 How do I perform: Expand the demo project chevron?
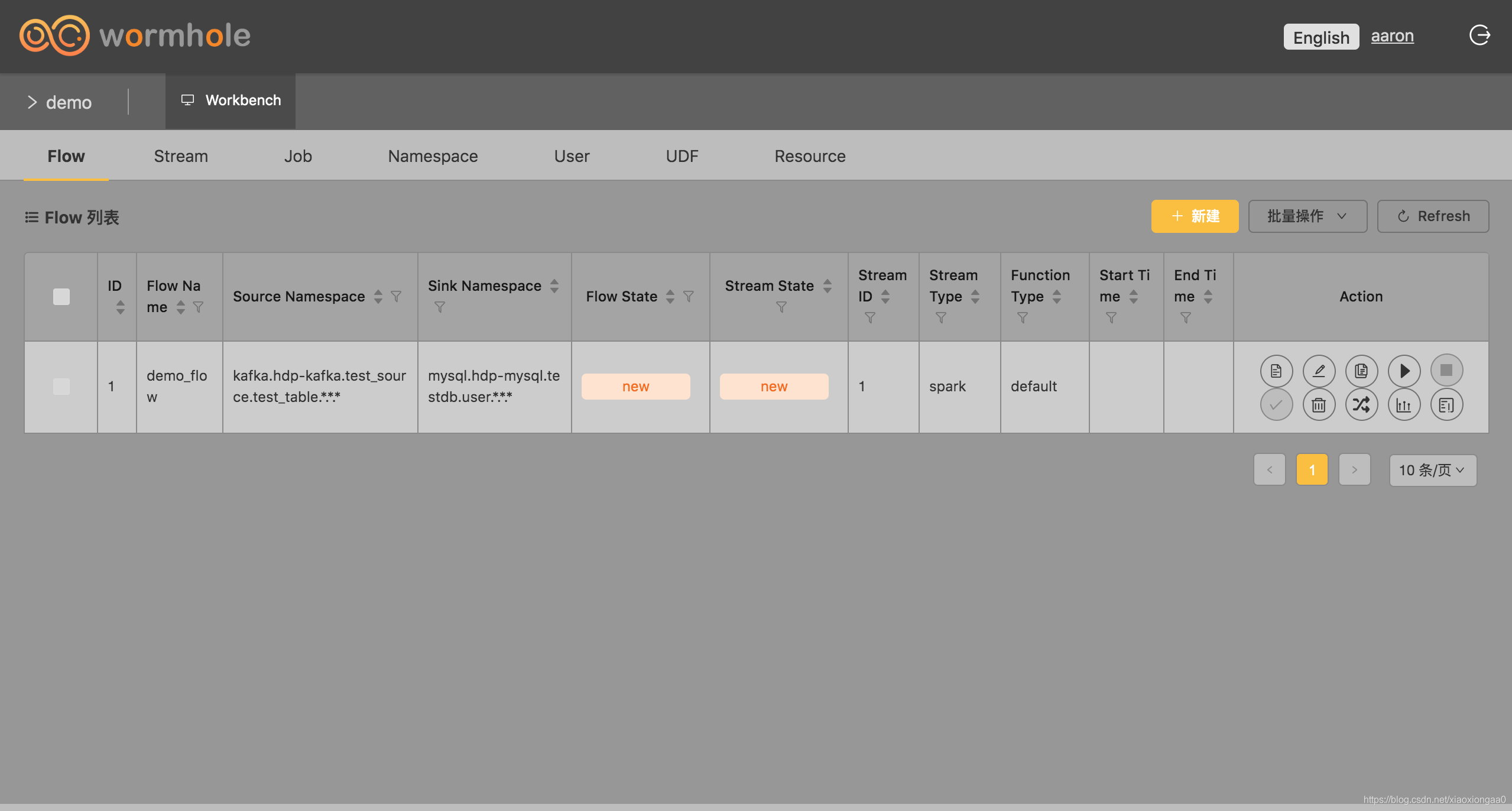pos(33,102)
